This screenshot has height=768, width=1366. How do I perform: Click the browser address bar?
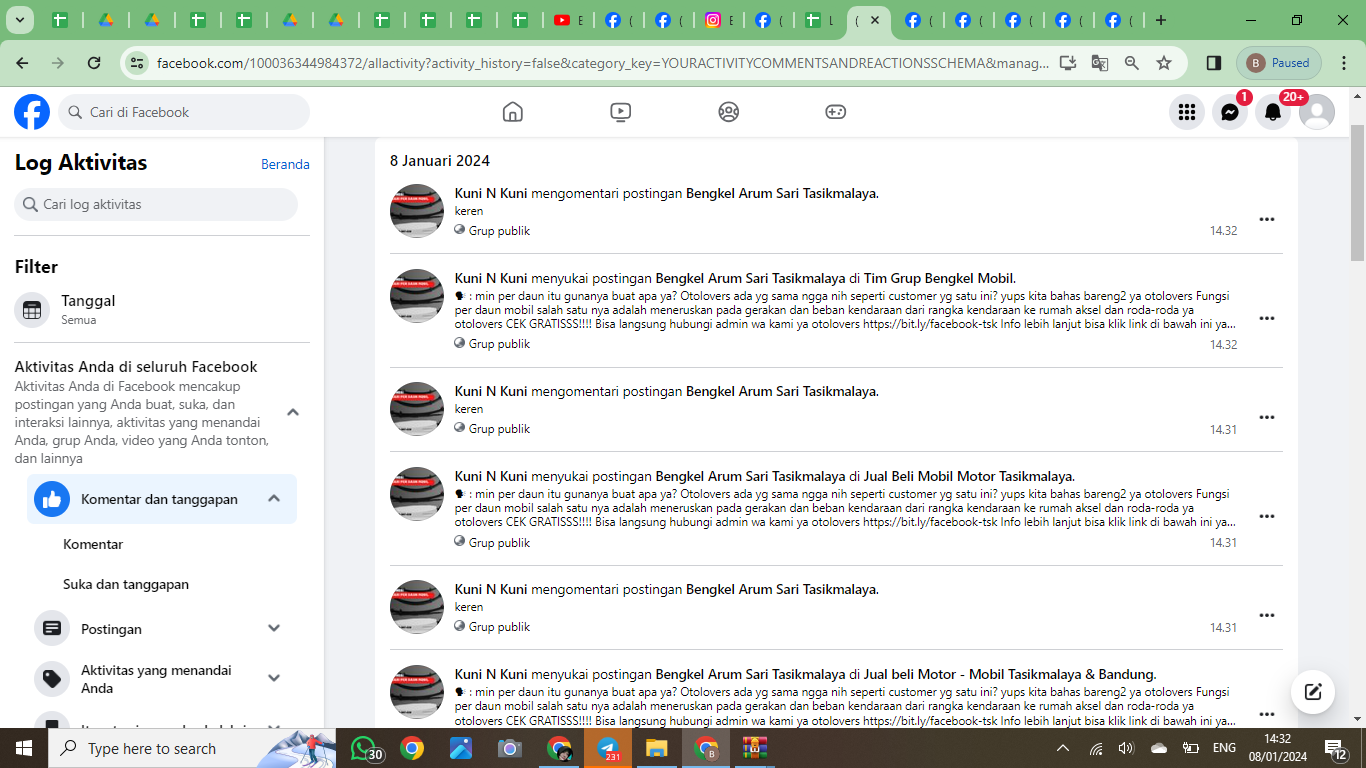click(x=603, y=63)
